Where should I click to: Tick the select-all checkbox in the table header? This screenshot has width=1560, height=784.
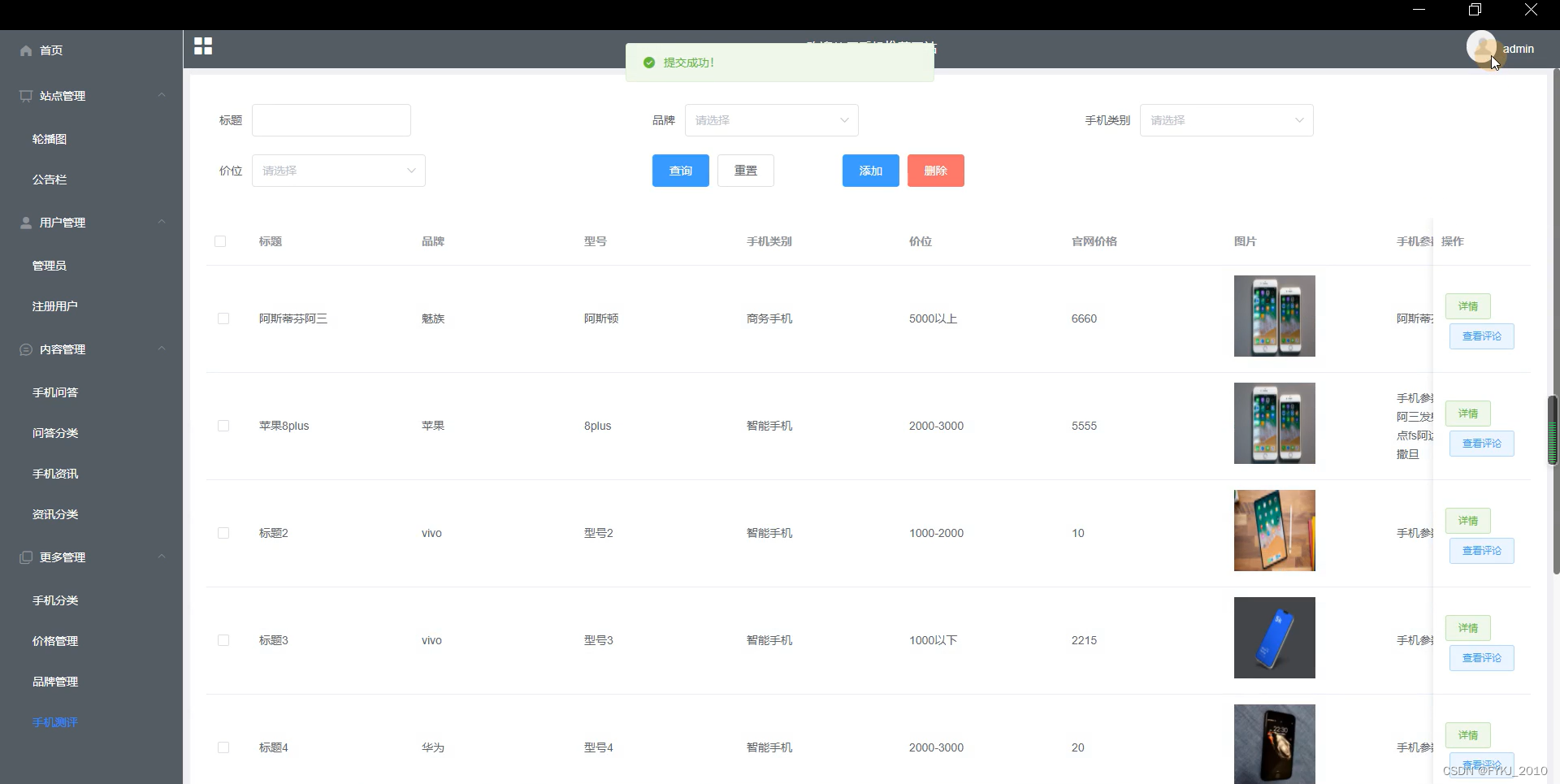[220, 241]
